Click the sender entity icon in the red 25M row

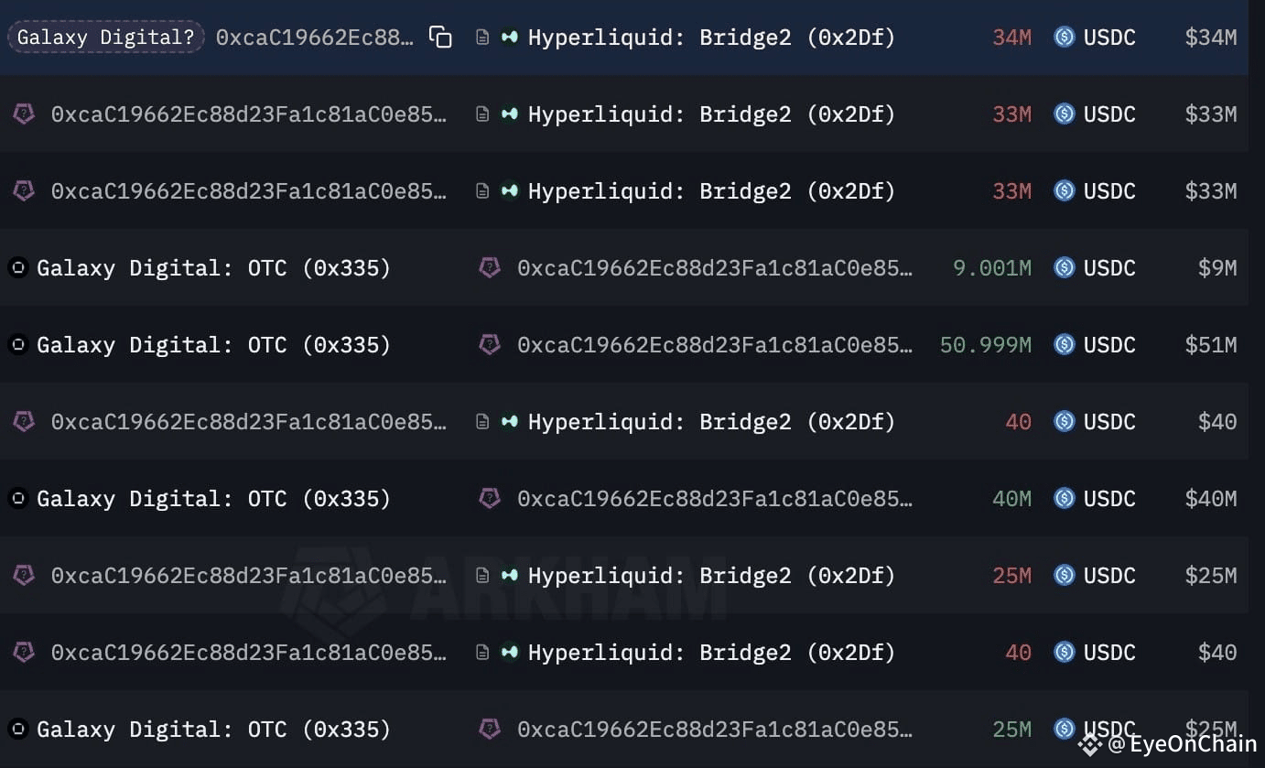[24, 575]
